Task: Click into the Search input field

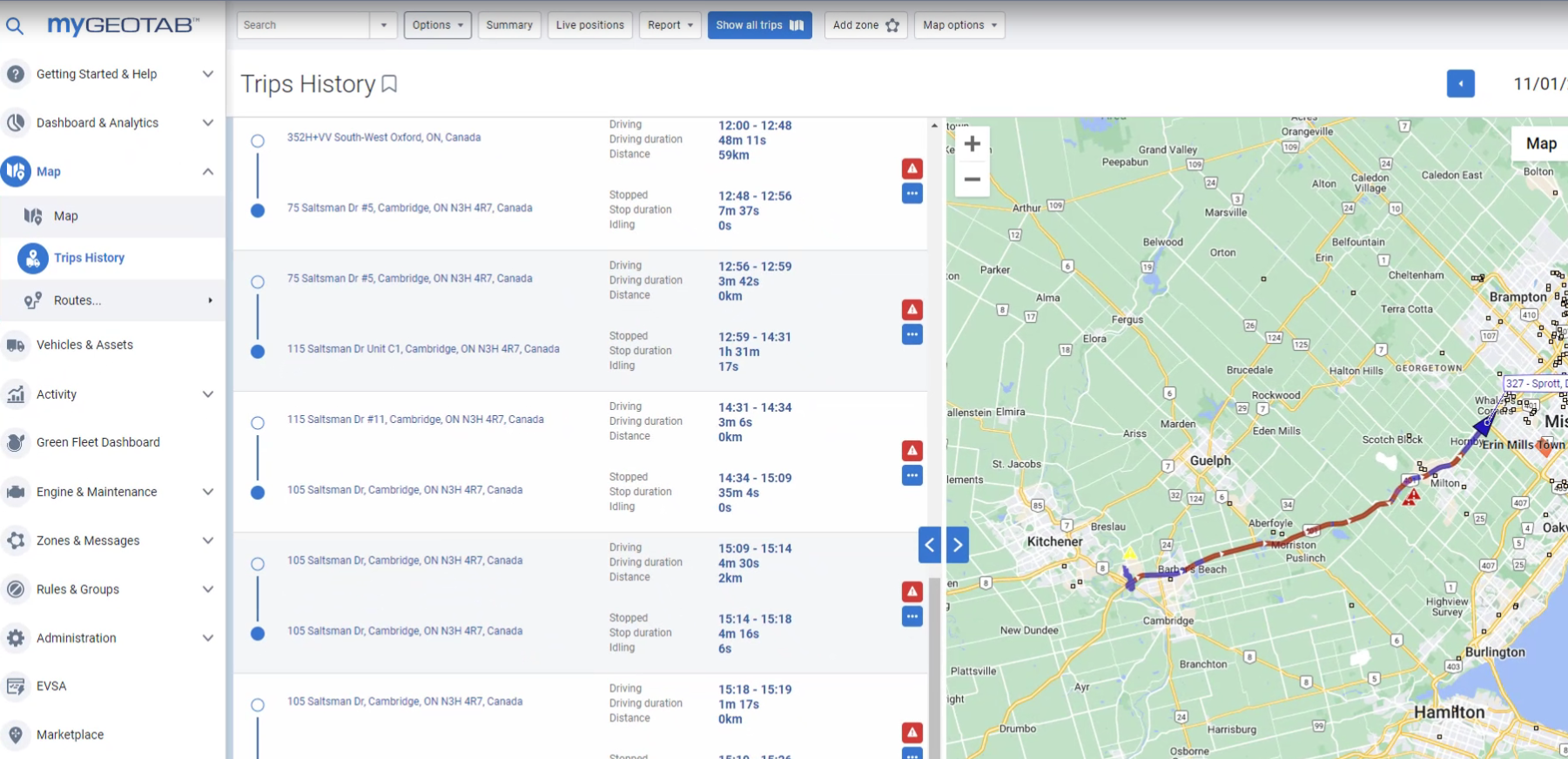Action: 303,25
